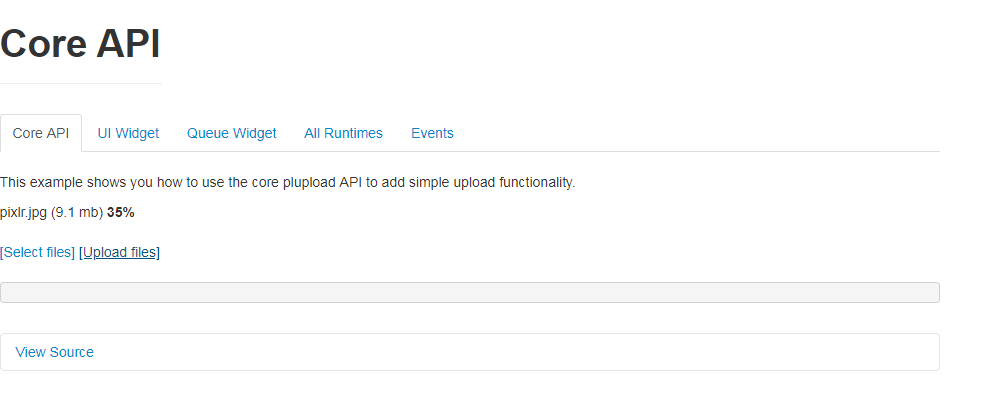Click the active Core API tab
Image resolution: width=998 pixels, height=414 pixels.
(x=41, y=133)
